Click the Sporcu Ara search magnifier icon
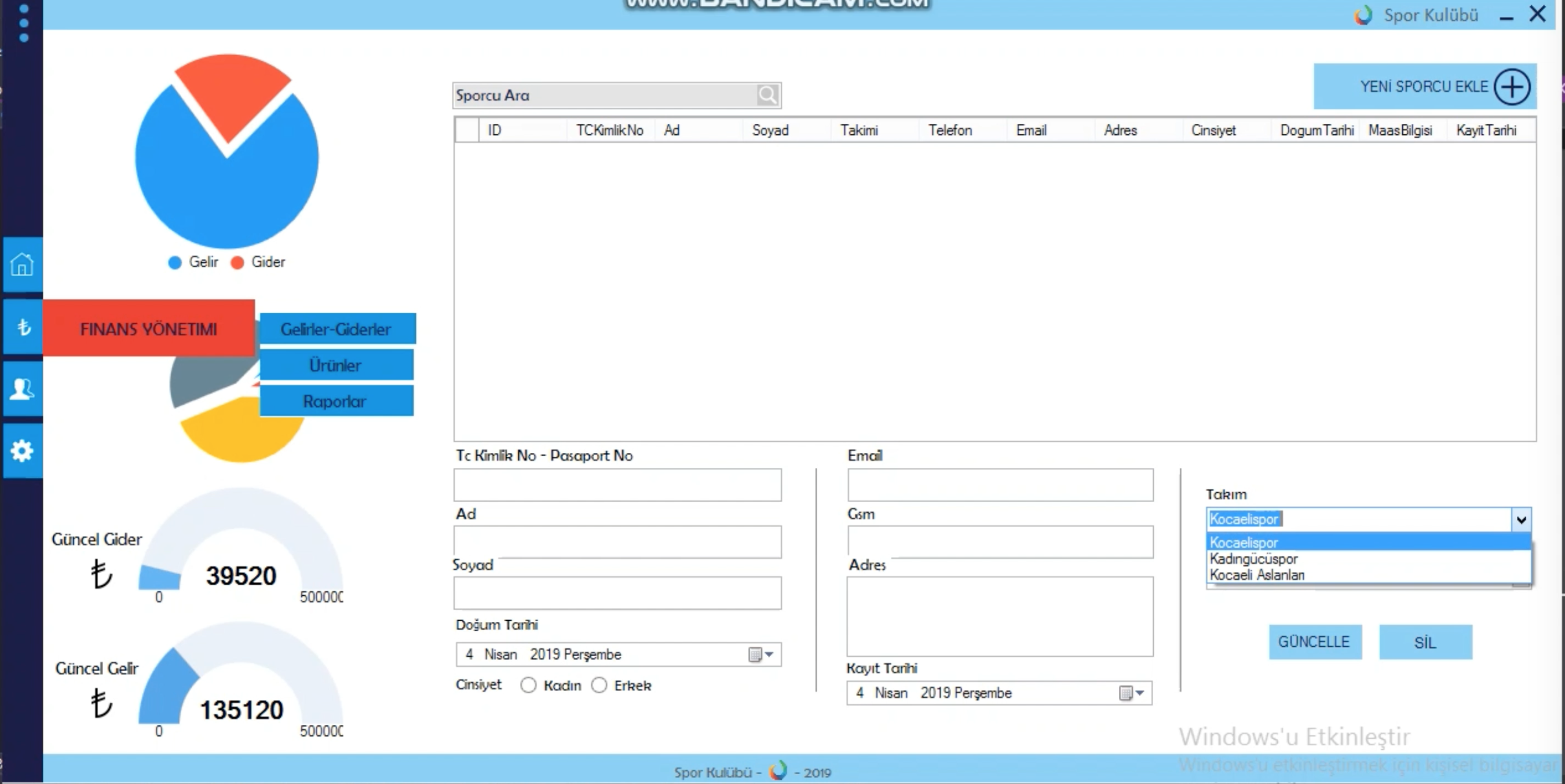 [x=767, y=95]
